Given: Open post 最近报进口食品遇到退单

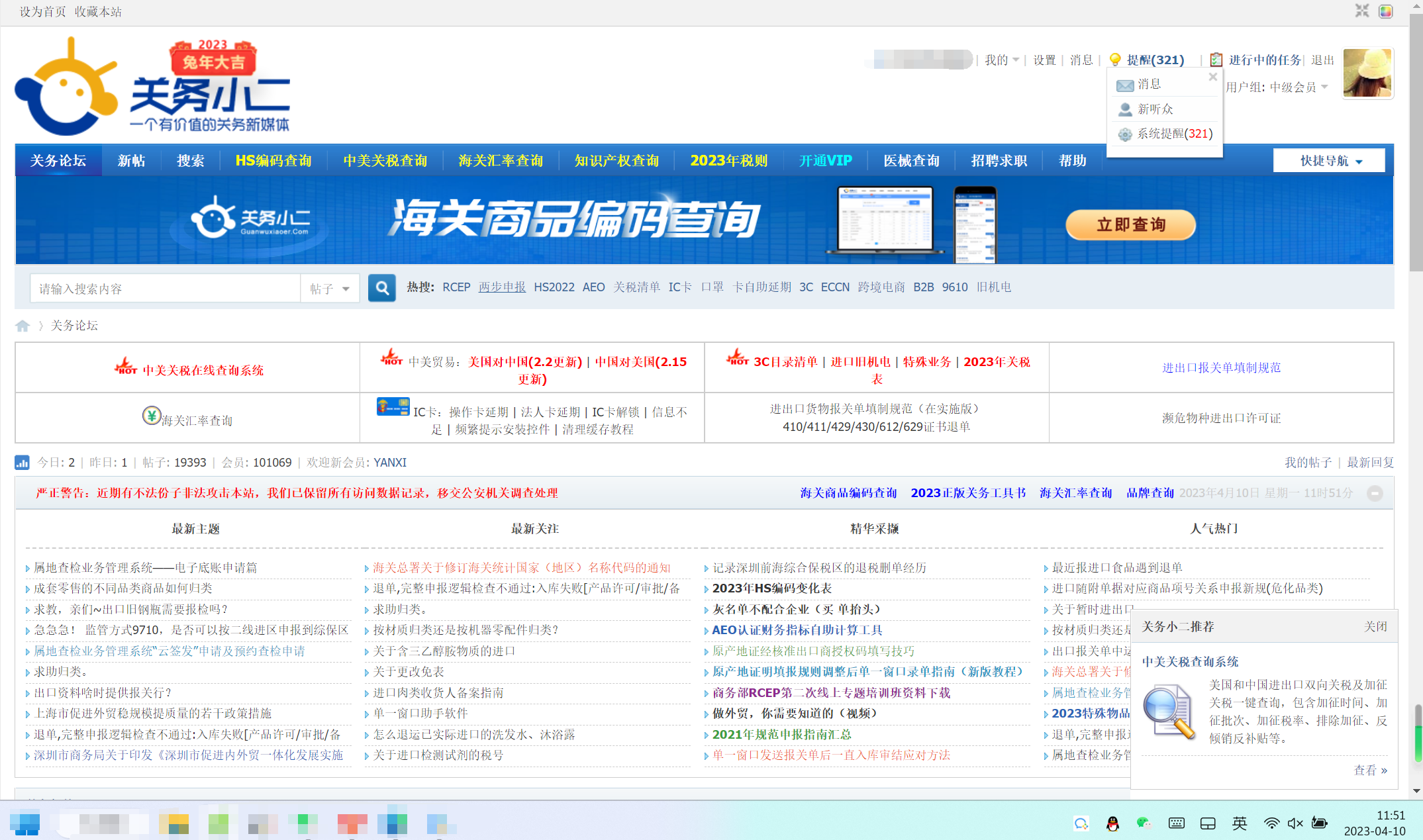Looking at the screenshot, I should (x=1117, y=568).
